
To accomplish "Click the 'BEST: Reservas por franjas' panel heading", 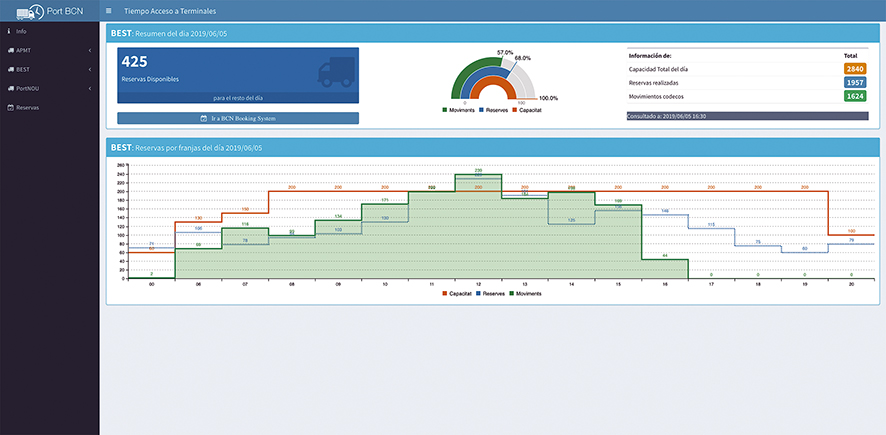I will tap(186, 147).
